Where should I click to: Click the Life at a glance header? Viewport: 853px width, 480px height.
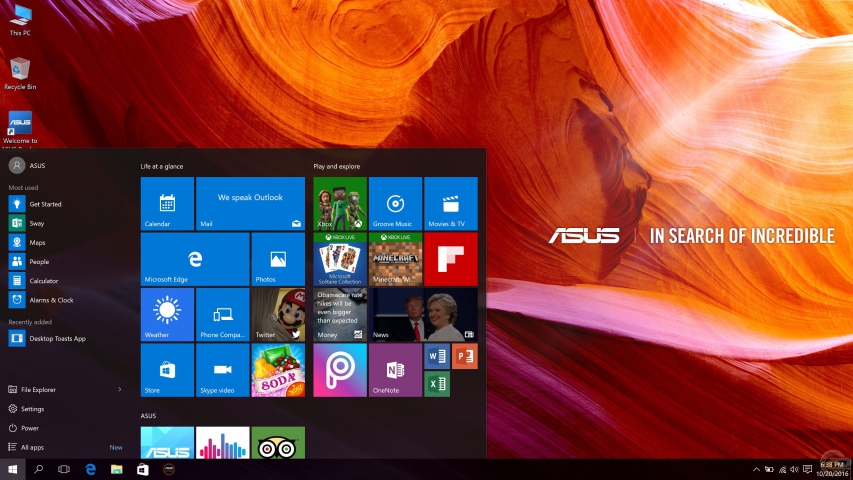click(162, 167)
